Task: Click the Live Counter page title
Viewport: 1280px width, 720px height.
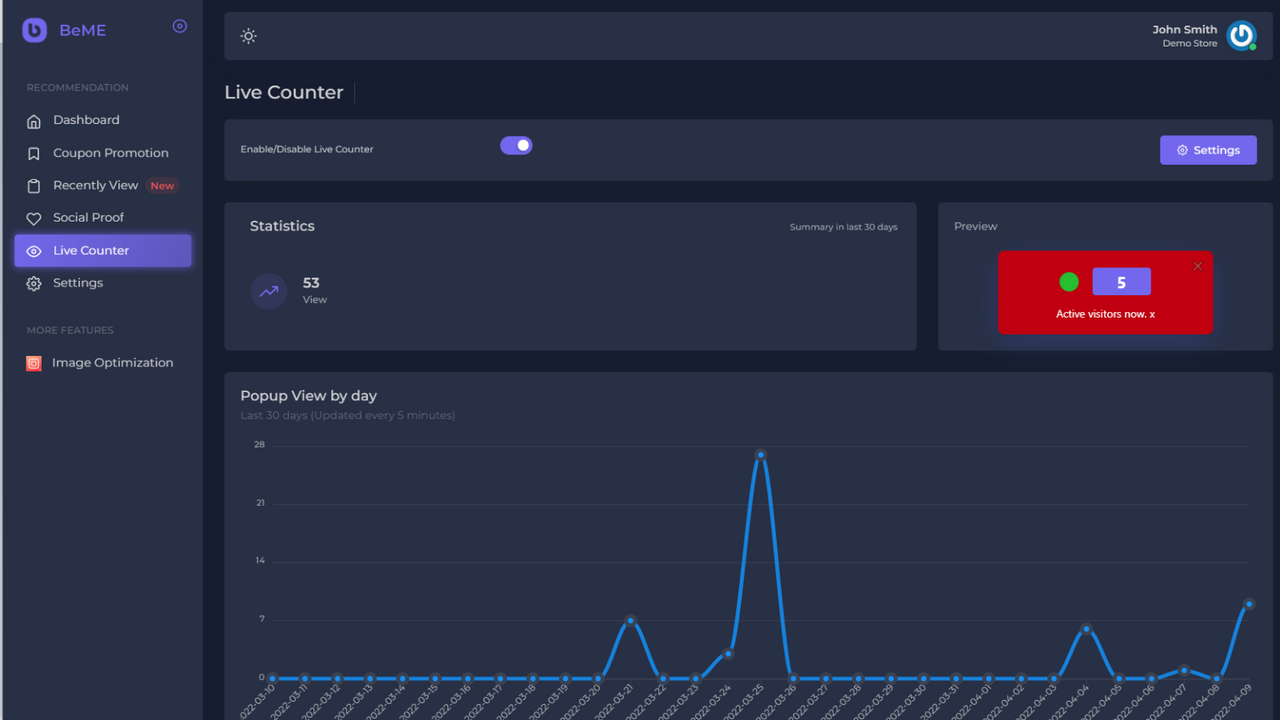Action: (284, 92)
